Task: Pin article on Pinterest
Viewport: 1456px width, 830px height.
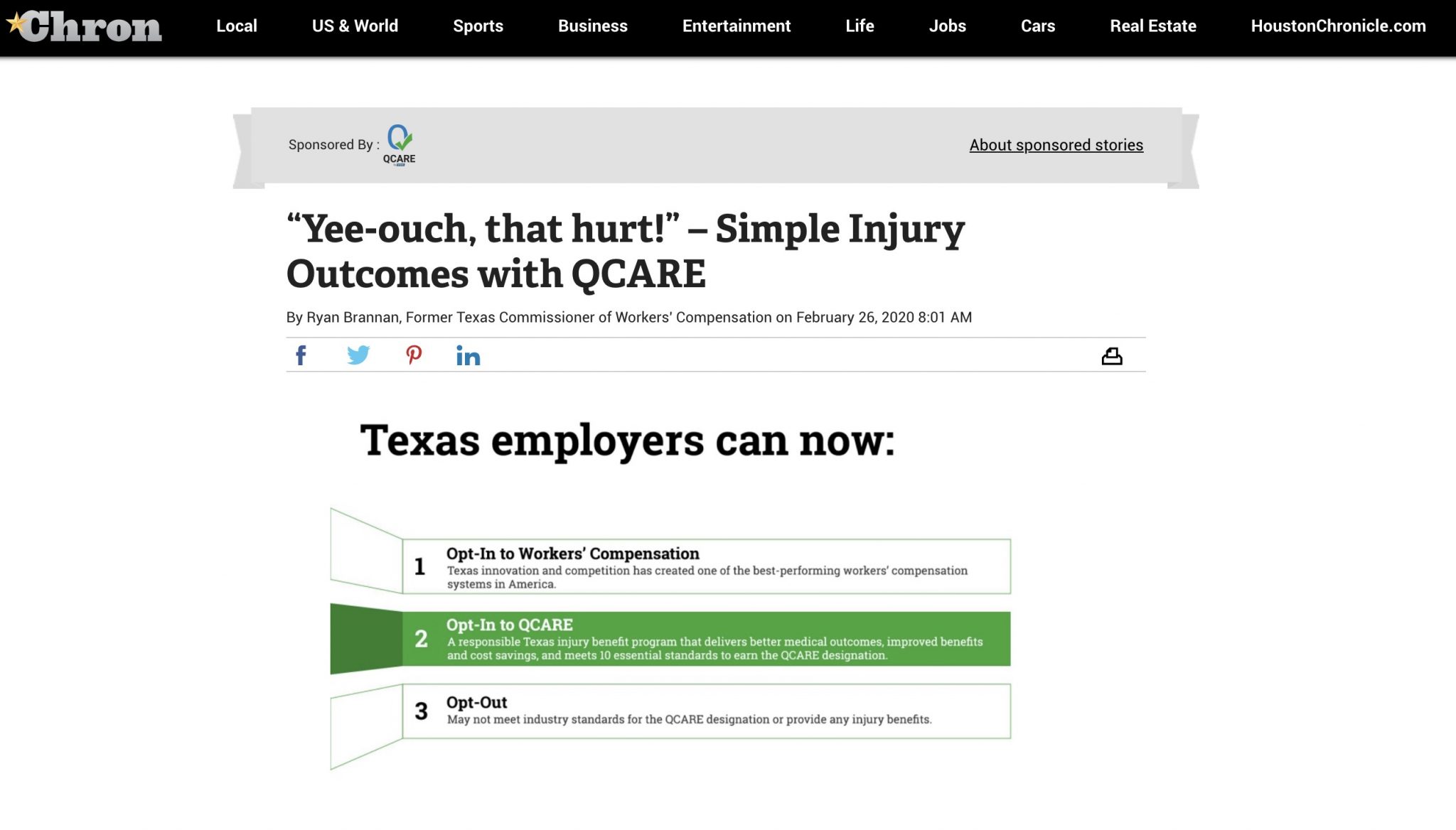Action: coord(414,355)
